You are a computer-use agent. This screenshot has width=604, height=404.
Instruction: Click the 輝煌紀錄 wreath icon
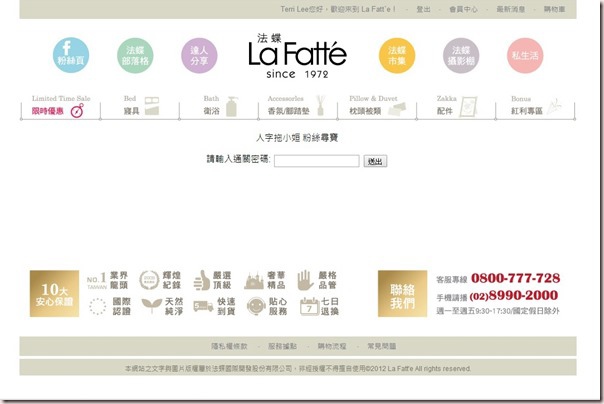coord(149,280)
